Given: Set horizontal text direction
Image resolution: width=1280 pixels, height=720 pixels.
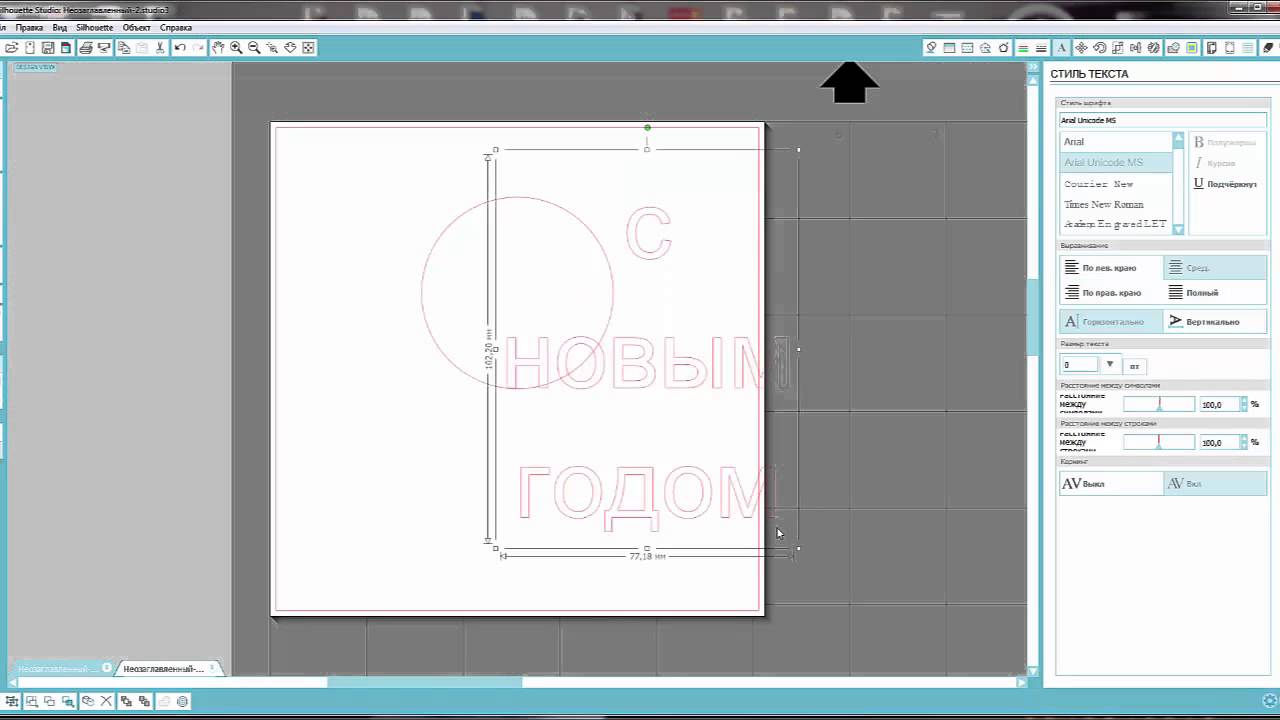Looking at the screenshot, I should 1112,322.
